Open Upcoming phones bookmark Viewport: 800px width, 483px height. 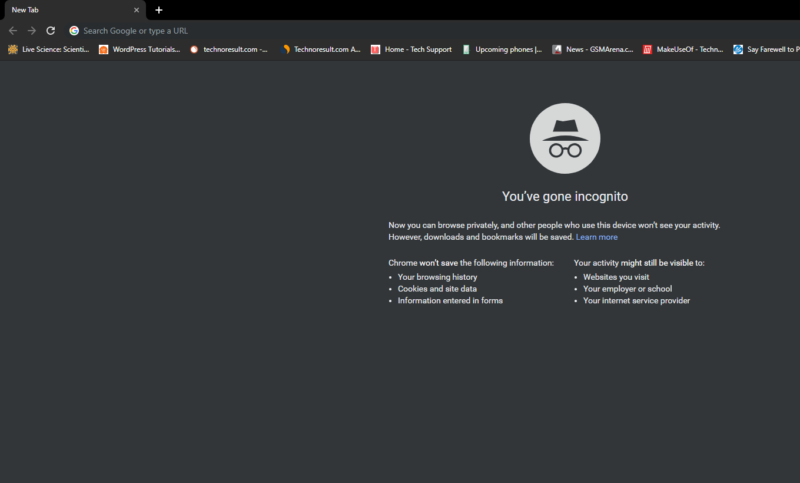coord(502,49)
